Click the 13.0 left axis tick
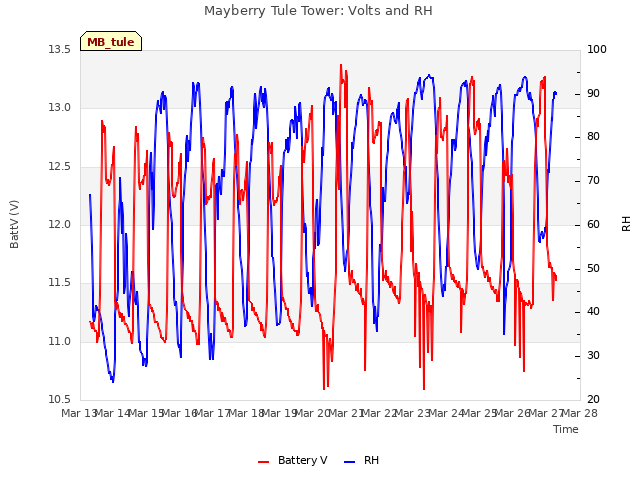The image size is (640, 480). tap(60, 108)
